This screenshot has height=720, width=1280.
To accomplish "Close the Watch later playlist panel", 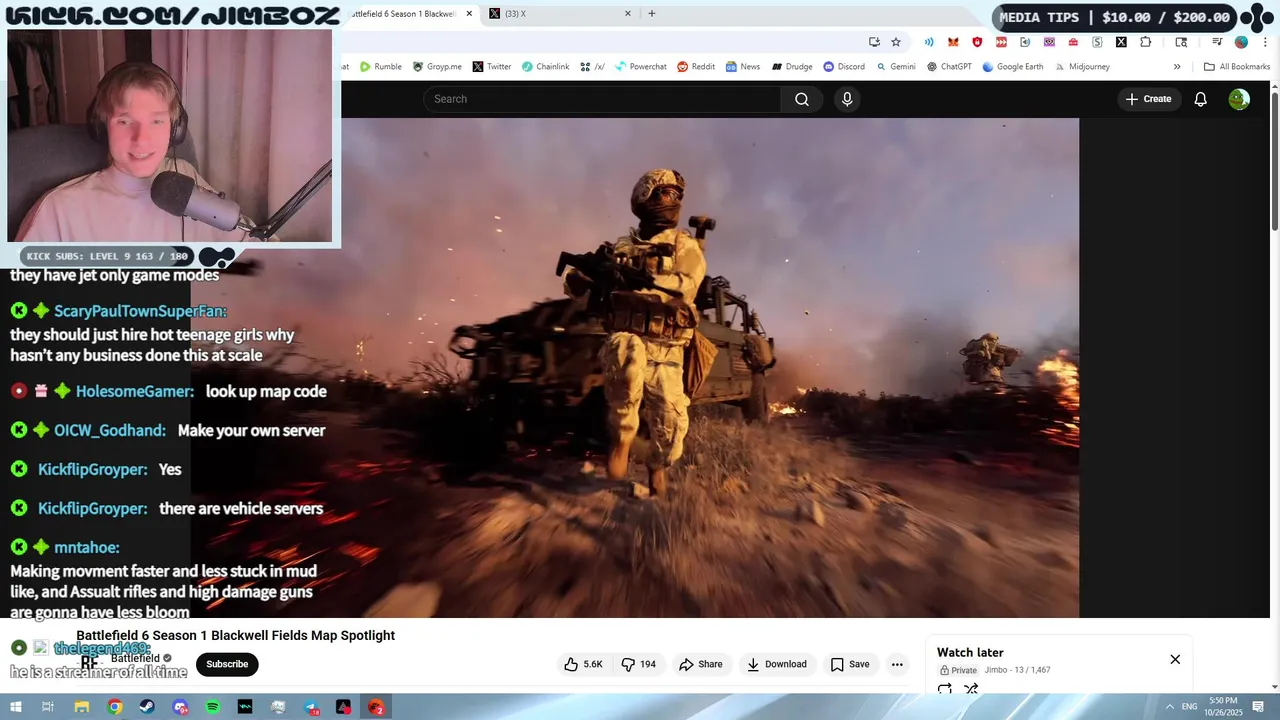I will click(x=1175, y=659).
